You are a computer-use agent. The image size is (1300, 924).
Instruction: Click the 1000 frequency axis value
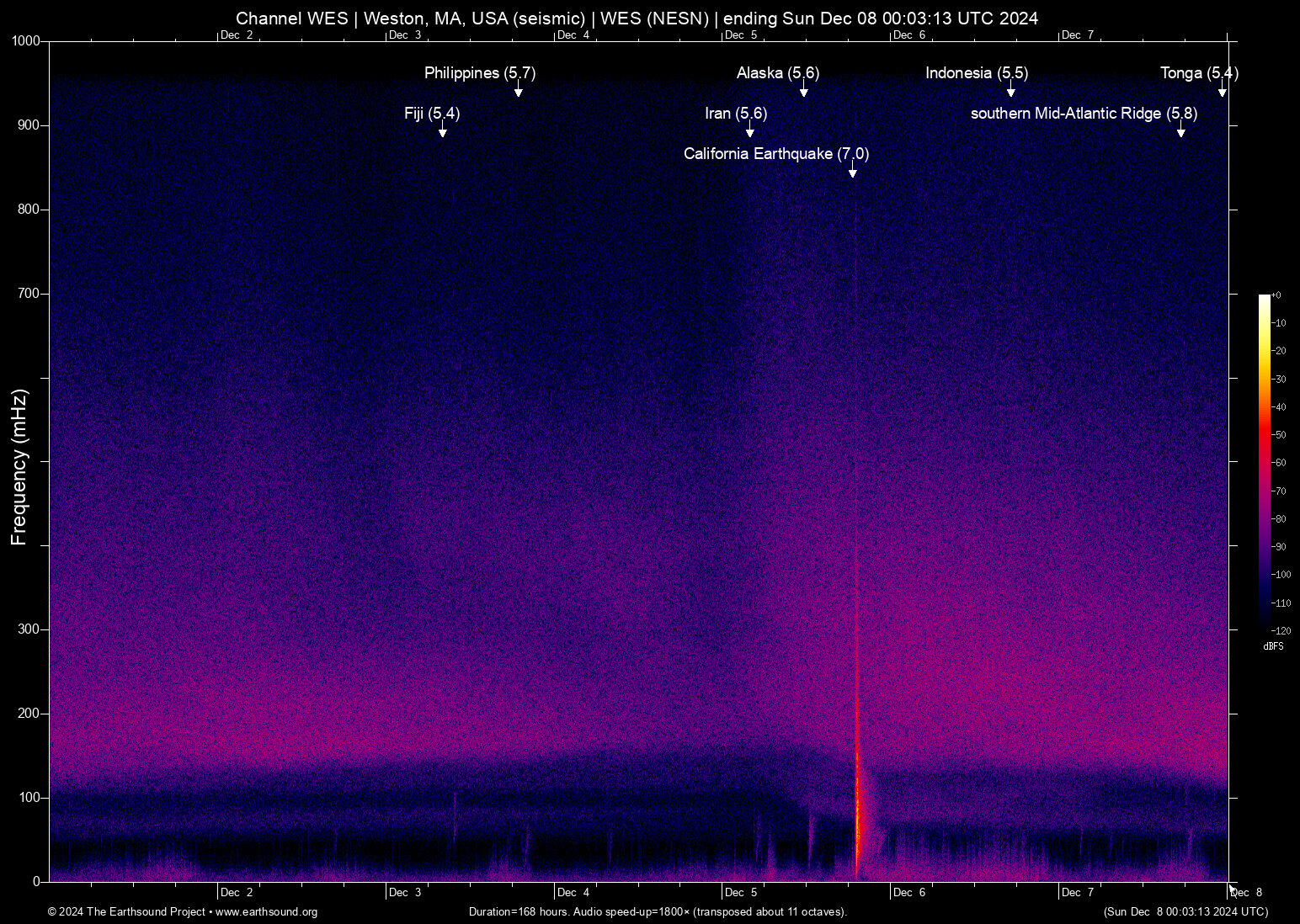(x=26, y=41)
